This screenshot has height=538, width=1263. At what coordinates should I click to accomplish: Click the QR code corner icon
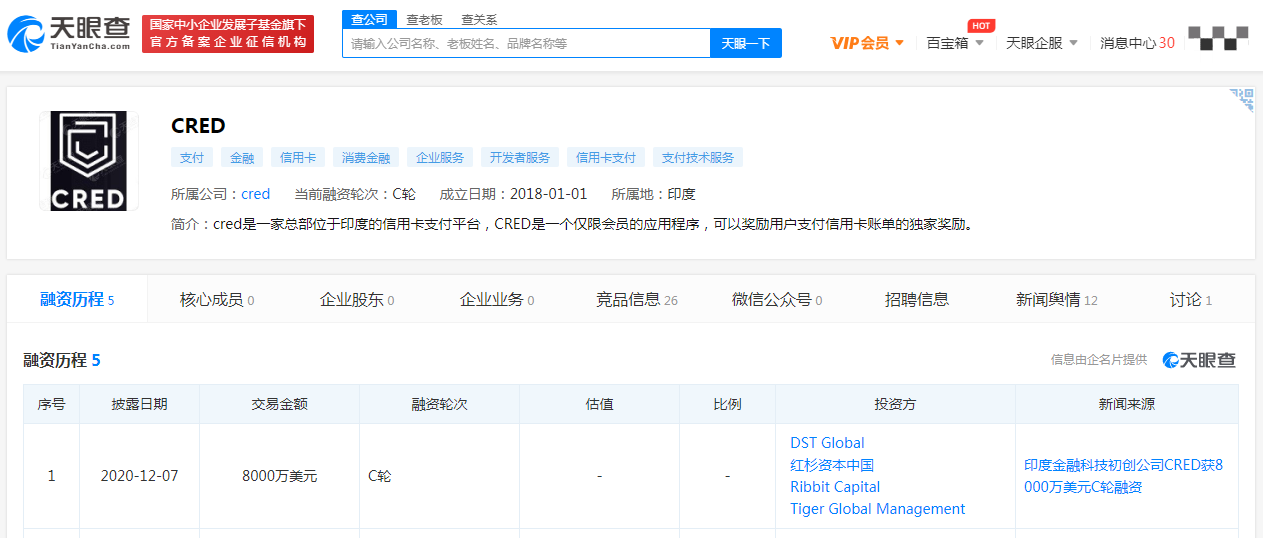1242,99
